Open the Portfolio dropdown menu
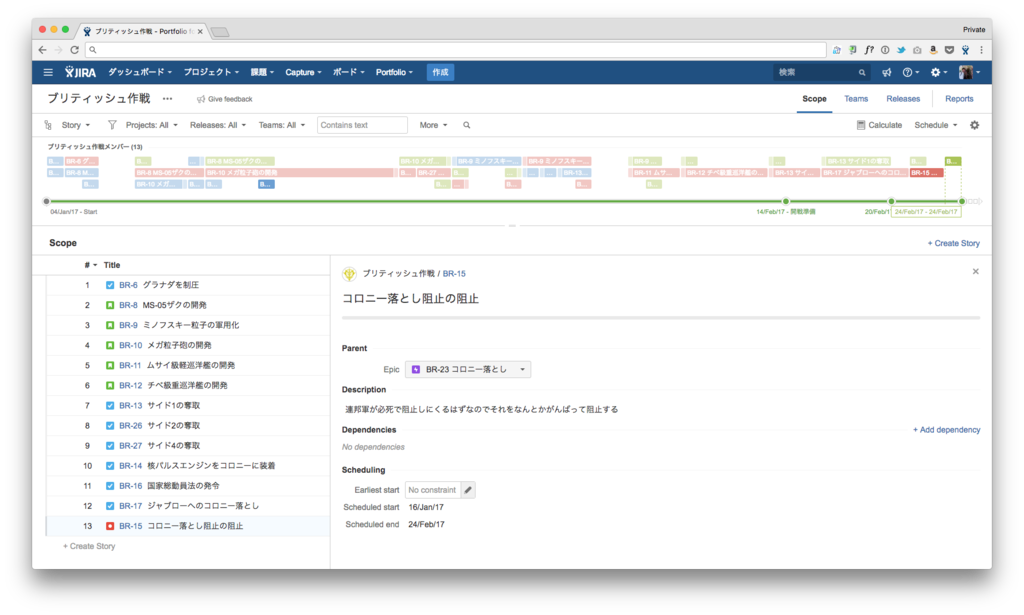1024x615 pixels. click(394, 72)
